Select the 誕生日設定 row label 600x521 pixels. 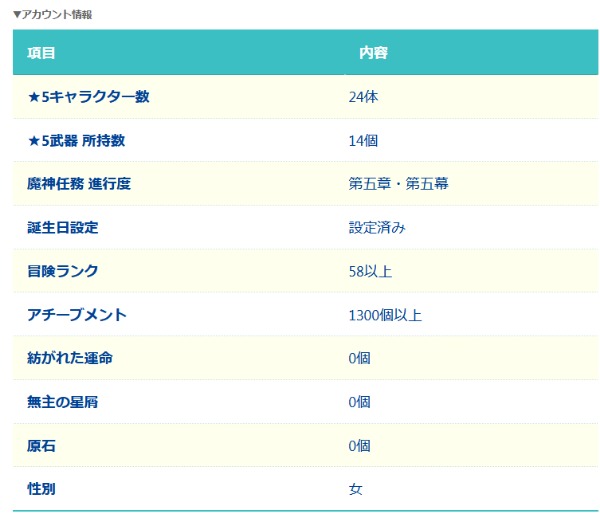[62, 228]
